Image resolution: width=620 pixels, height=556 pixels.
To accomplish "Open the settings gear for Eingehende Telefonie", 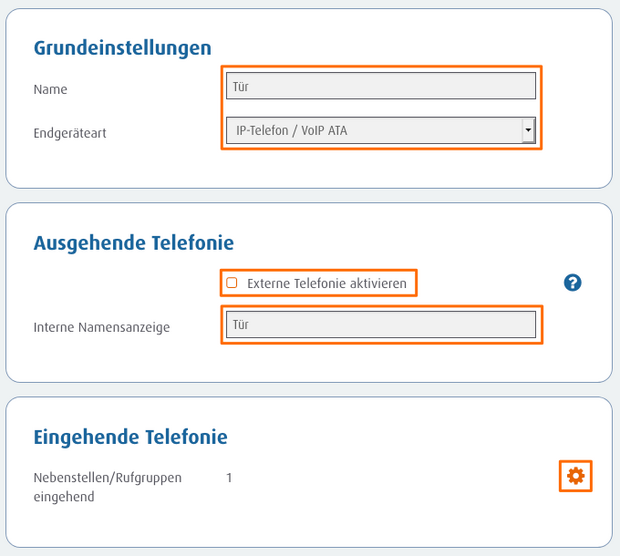I will click(575, 477).
